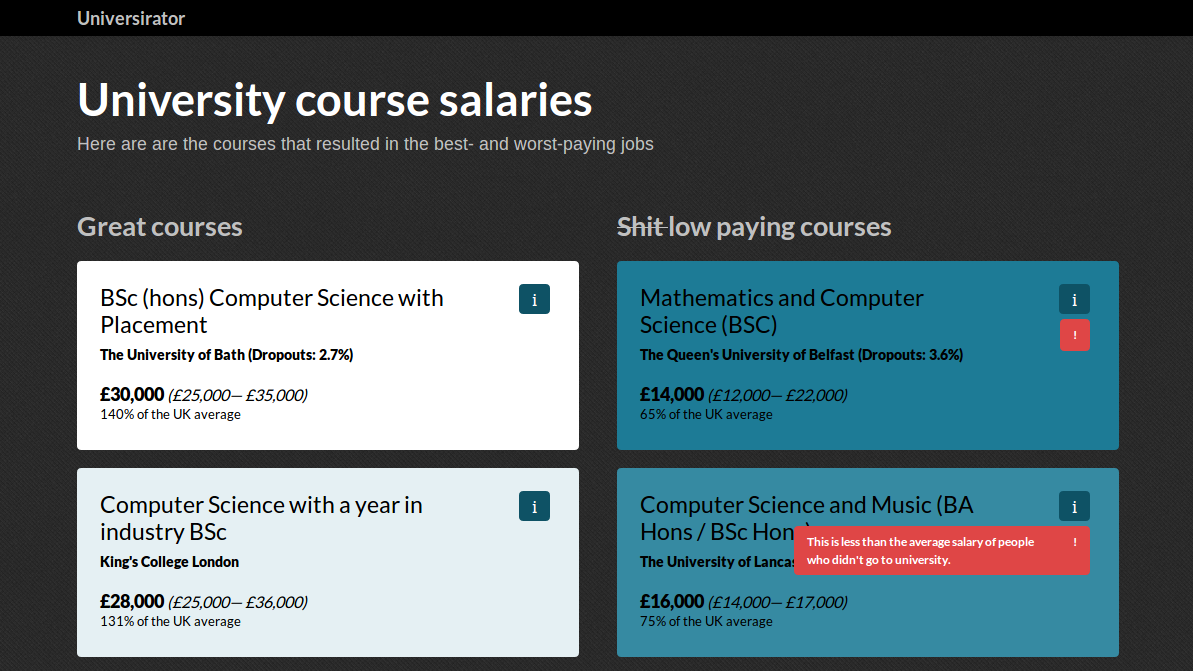Open info icon for King's College London course
The width and height of the screenshot is (1193, 671).
534,506
